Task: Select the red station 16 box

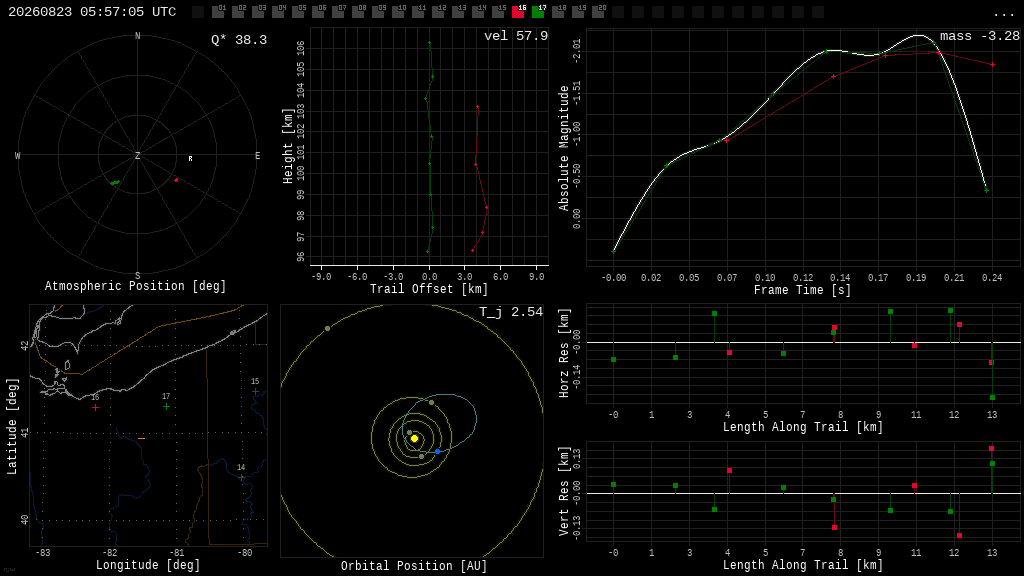Action: click(x=519, y=12)
